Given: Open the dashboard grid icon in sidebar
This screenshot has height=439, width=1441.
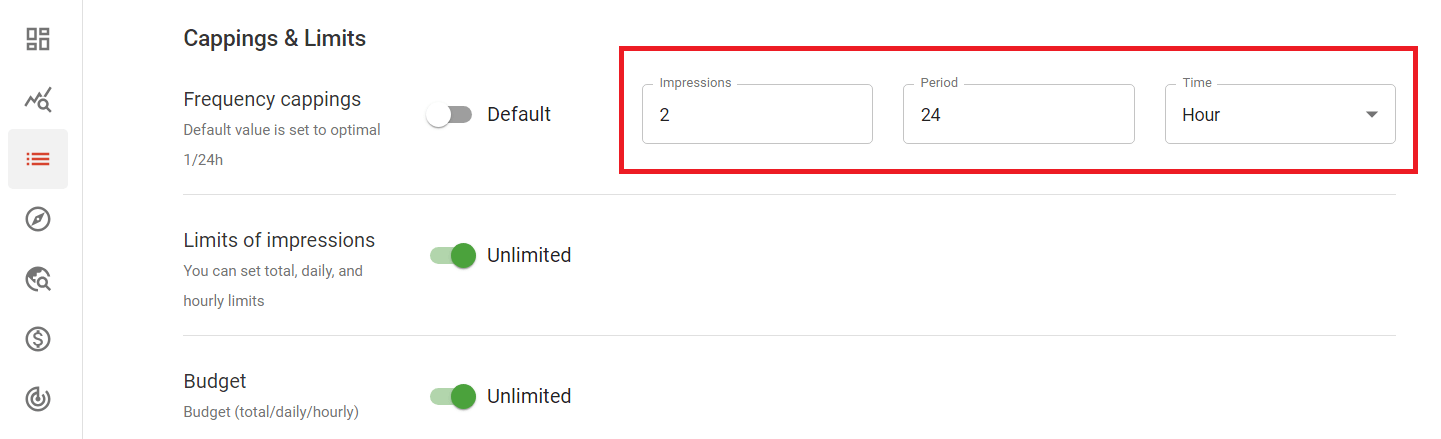Looking at the screenshot, I should point(38,39).
